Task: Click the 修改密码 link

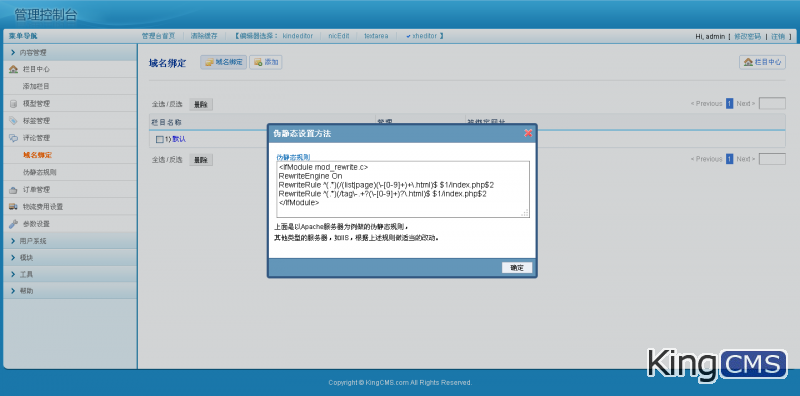Action: point(747,37)
